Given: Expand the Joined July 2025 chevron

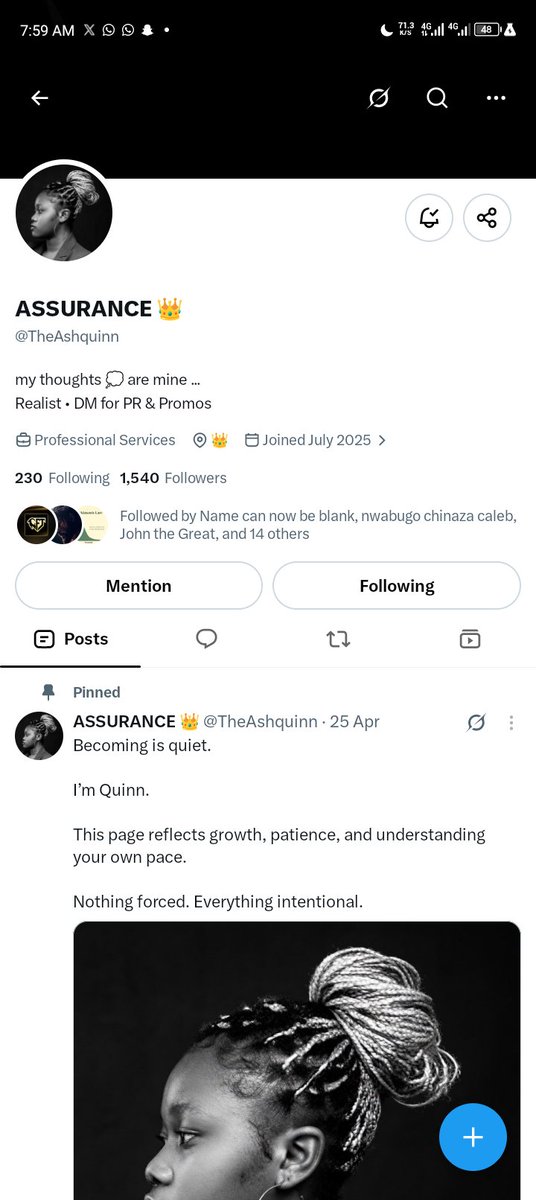Looking at the screenshot, I should [382, 440].
